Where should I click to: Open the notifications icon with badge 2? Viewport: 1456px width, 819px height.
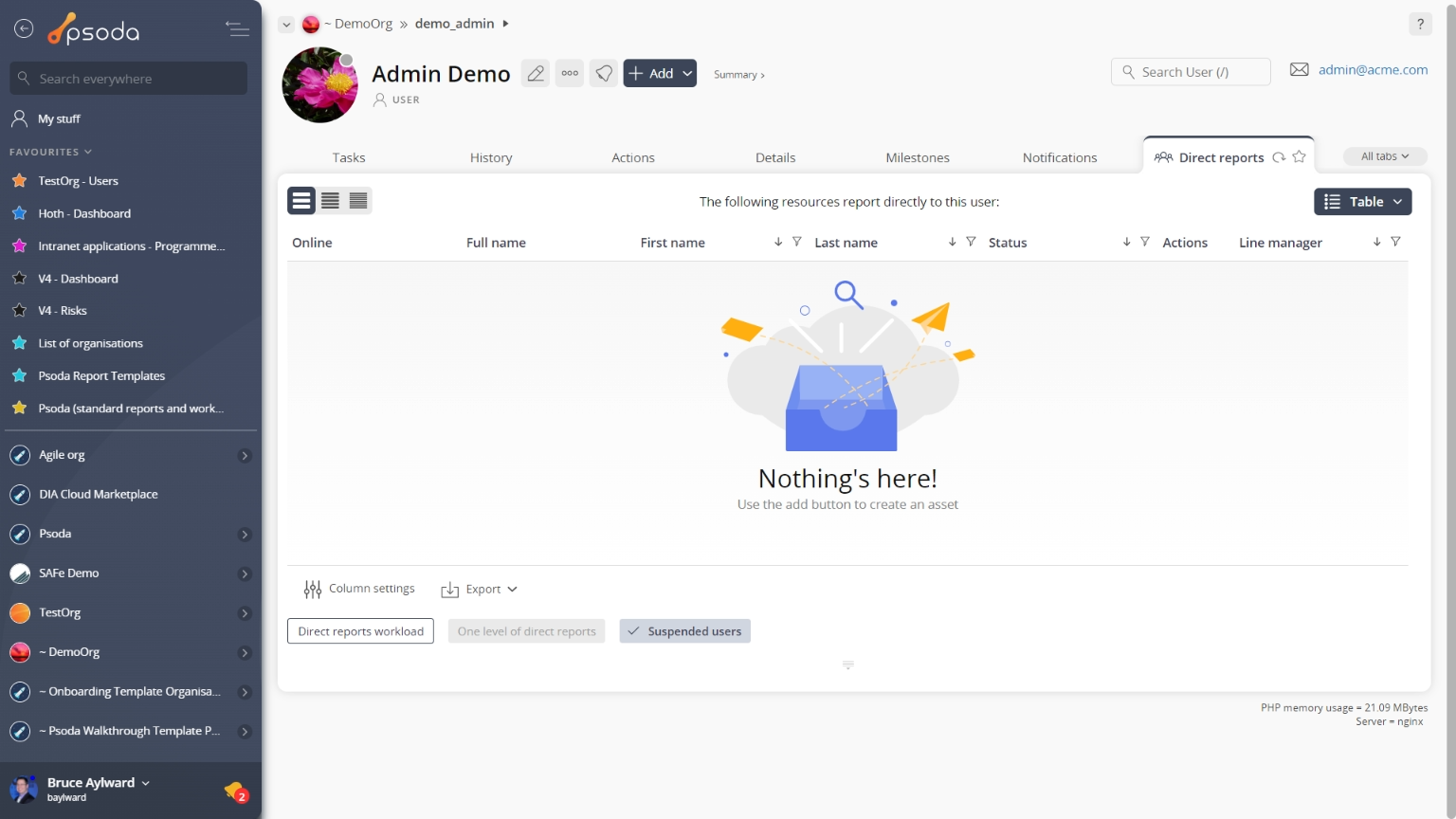[x=235, y=791]
